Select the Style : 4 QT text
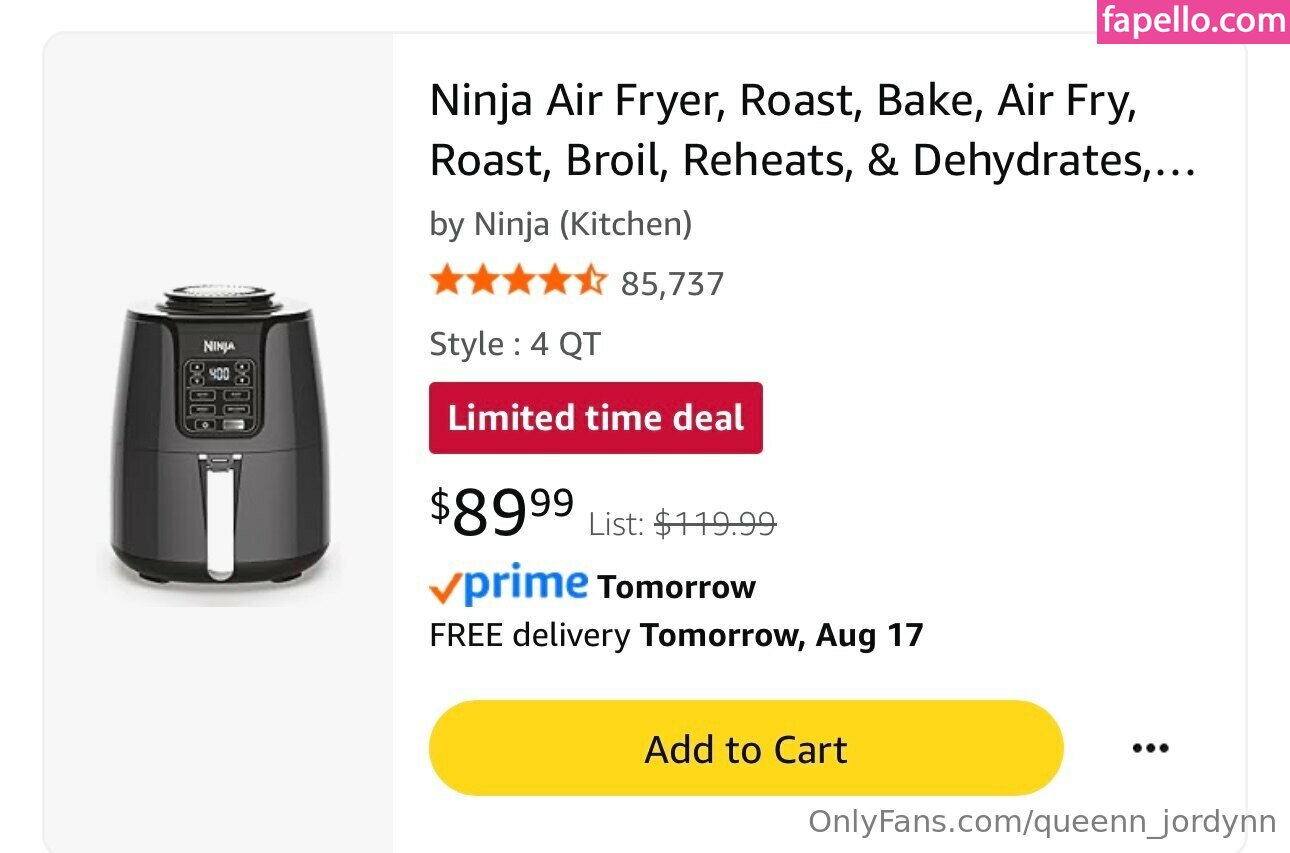Image resolution: width=1290 pixels, height=853 pixels. [514, 344]
